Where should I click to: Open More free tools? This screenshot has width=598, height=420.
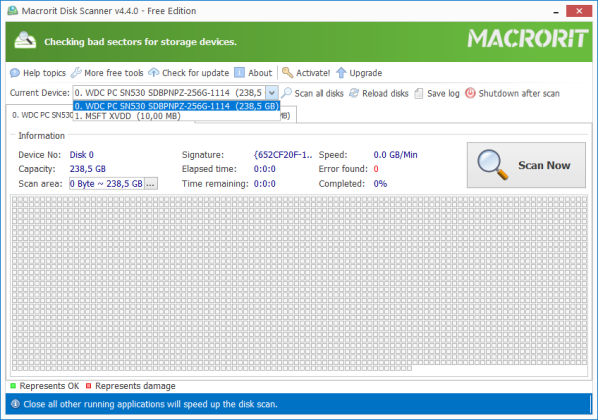pos(107,73)
